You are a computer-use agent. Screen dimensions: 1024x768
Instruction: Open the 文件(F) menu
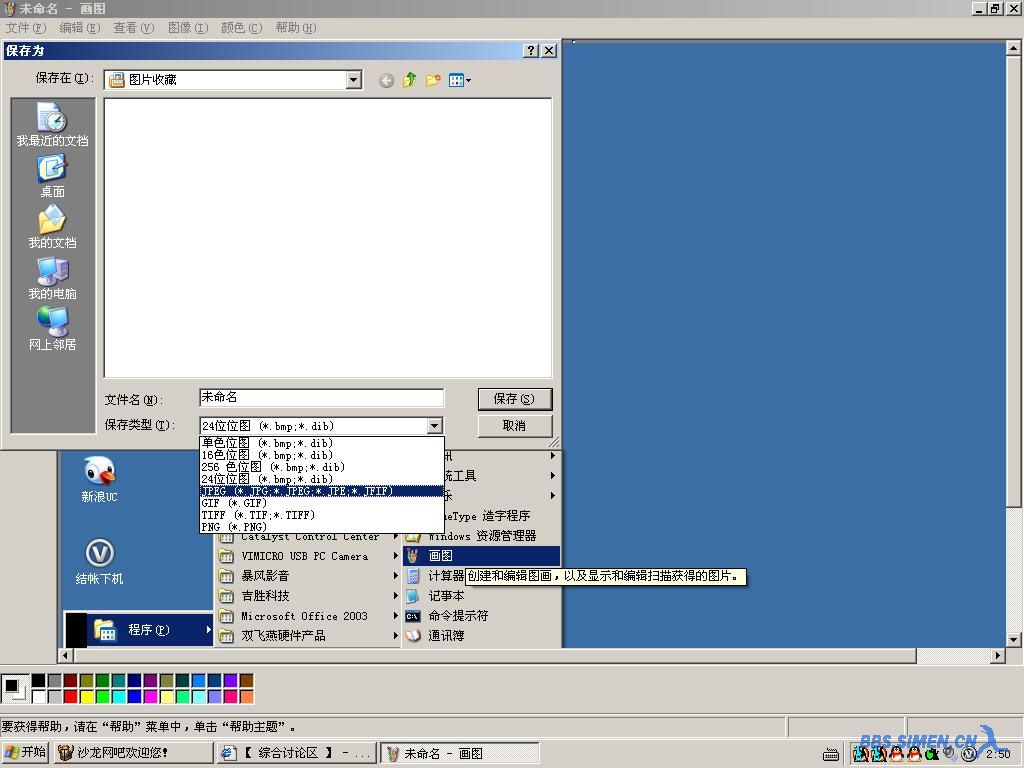(25, 27)
